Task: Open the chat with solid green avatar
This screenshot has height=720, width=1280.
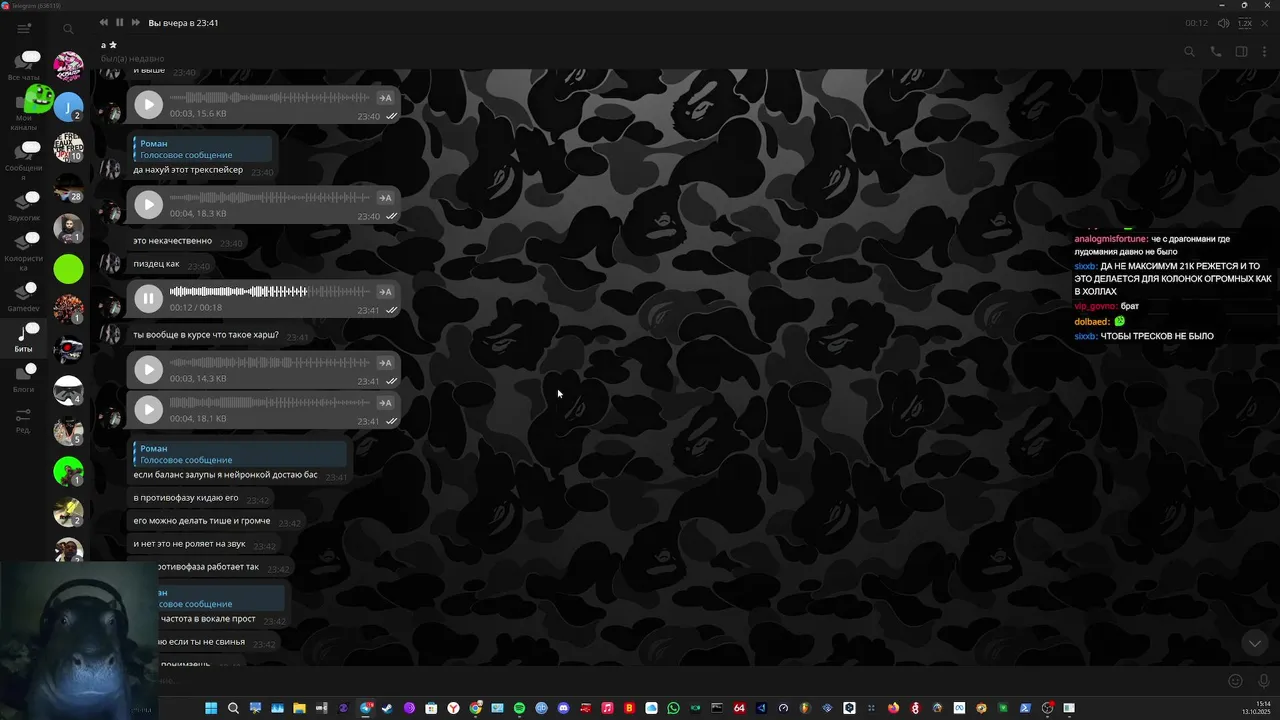Action: click(68, 269)
